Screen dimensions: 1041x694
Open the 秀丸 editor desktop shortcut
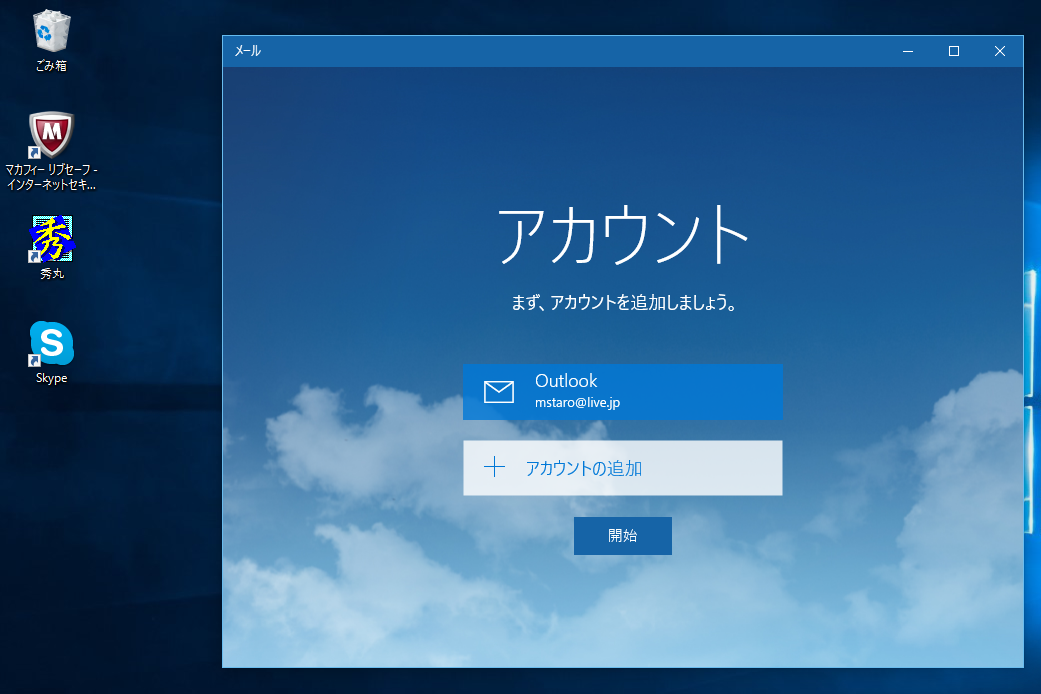[51, 247]
